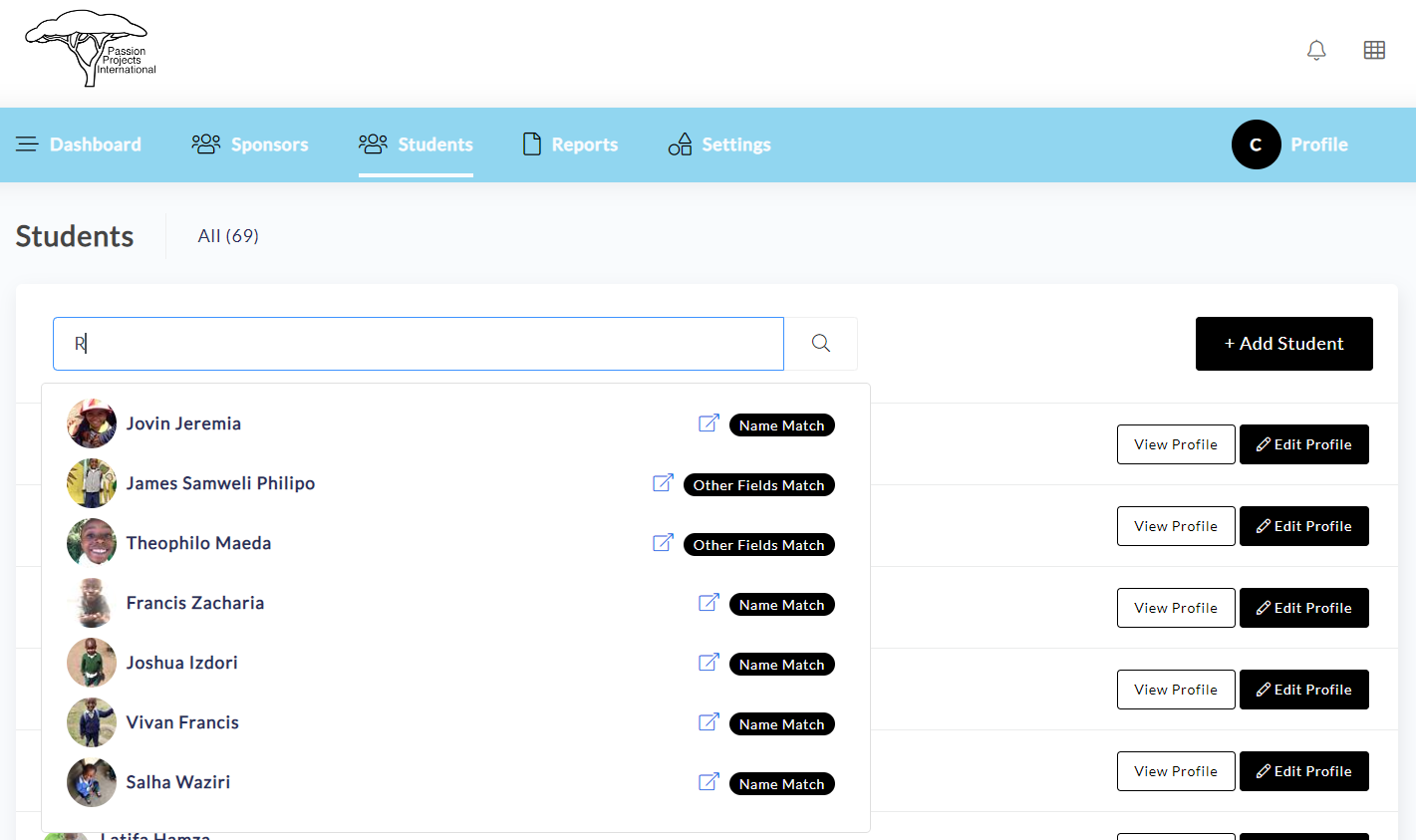Viewport: 1416px width, 840px height.
Task: Open the Profile avatar with letter C
Action: click(1256, 144)
